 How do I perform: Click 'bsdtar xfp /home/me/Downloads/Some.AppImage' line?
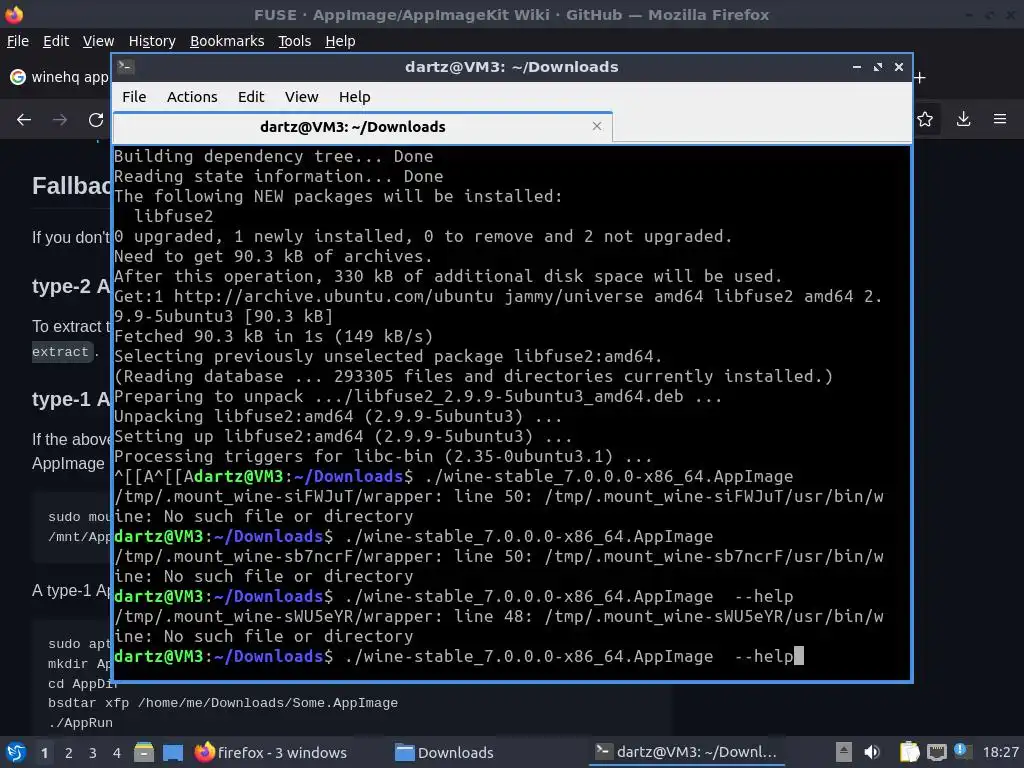223,703
